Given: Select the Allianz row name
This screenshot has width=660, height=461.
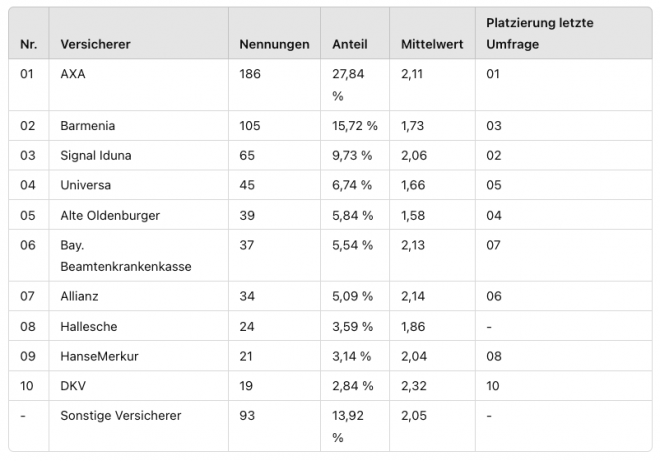Looking at the screenshot, I should click(79, 296).
